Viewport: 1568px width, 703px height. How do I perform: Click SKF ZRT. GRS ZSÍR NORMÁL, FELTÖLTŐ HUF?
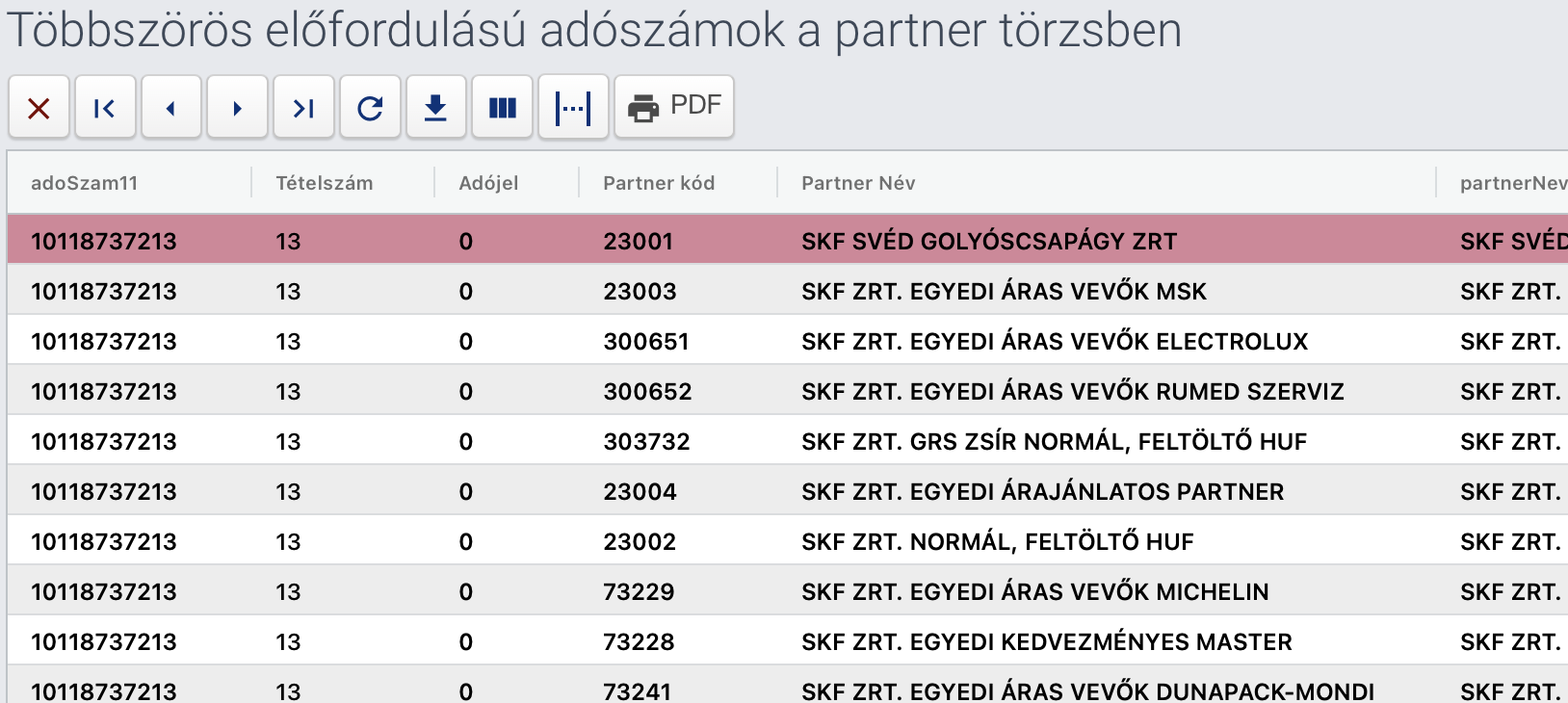click(x=1054, y=441)
